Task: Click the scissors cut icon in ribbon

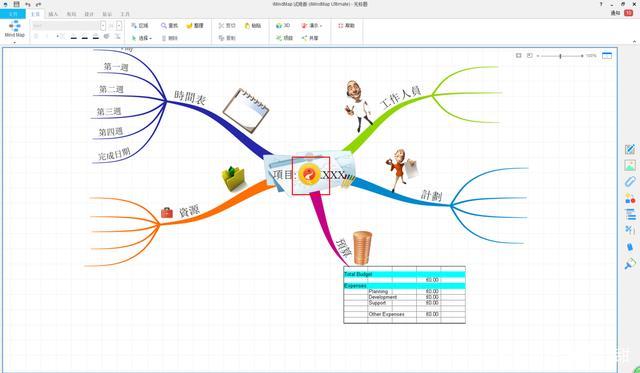Action: tap(221, 25)
